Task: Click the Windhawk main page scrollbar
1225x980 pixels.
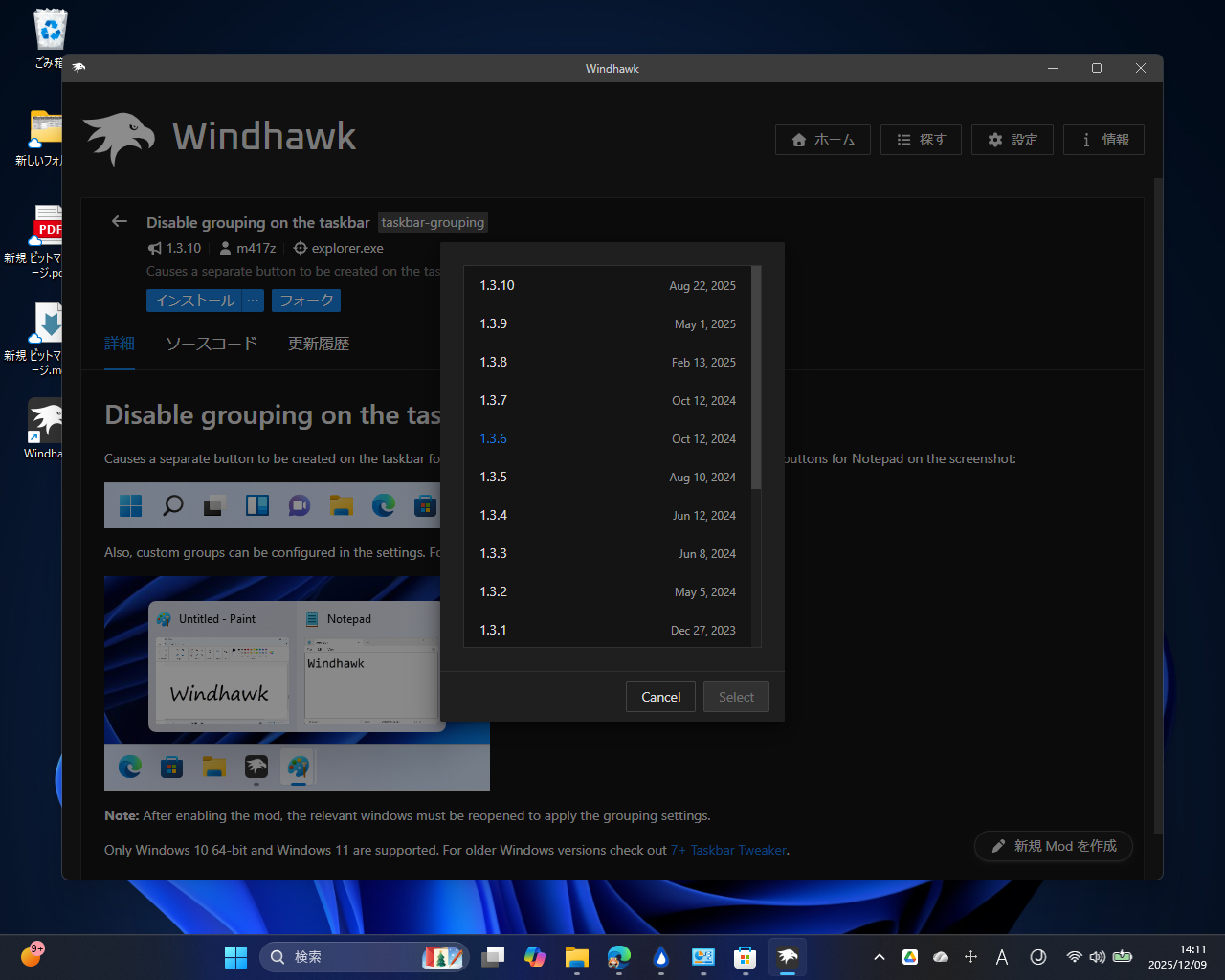Action: (1158, 504)
